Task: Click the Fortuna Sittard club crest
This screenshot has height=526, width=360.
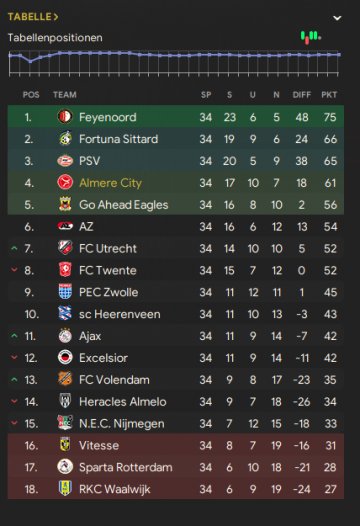Action: (65, 139)
